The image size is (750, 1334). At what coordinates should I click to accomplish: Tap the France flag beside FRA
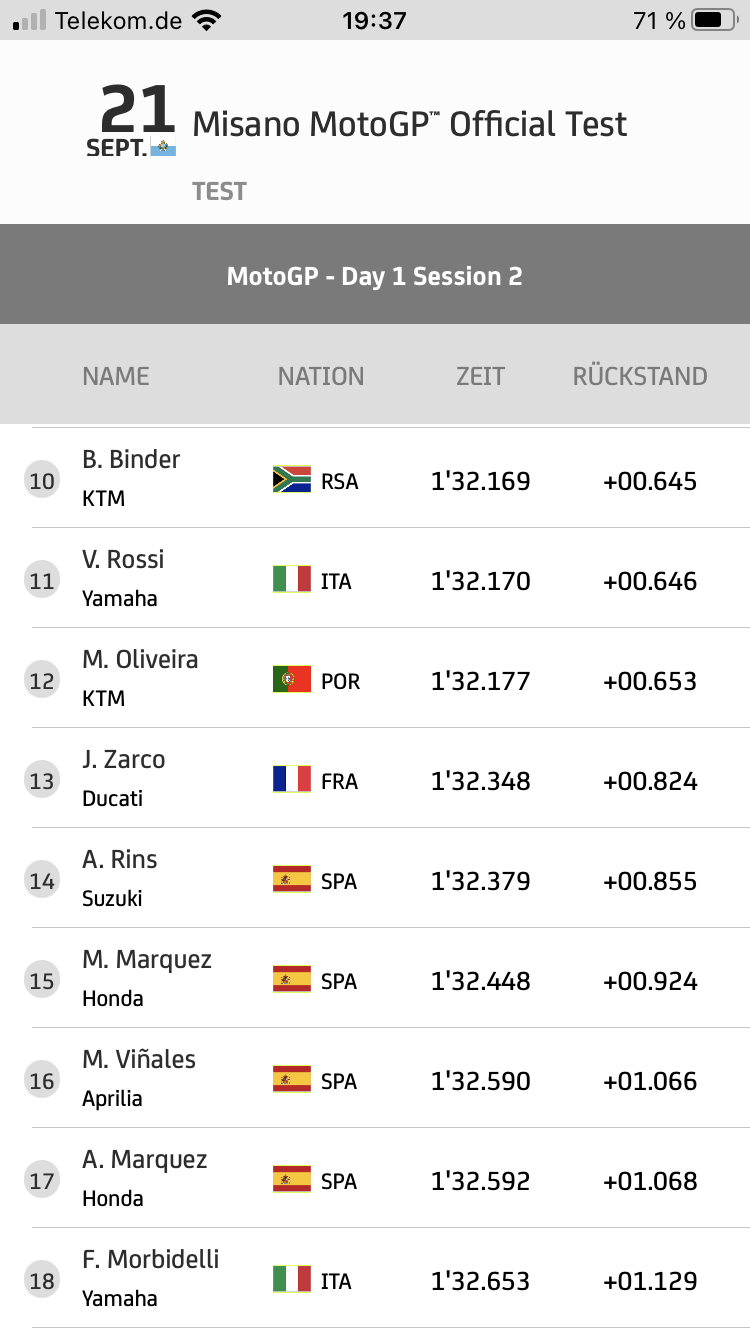[x=292, y=780]
